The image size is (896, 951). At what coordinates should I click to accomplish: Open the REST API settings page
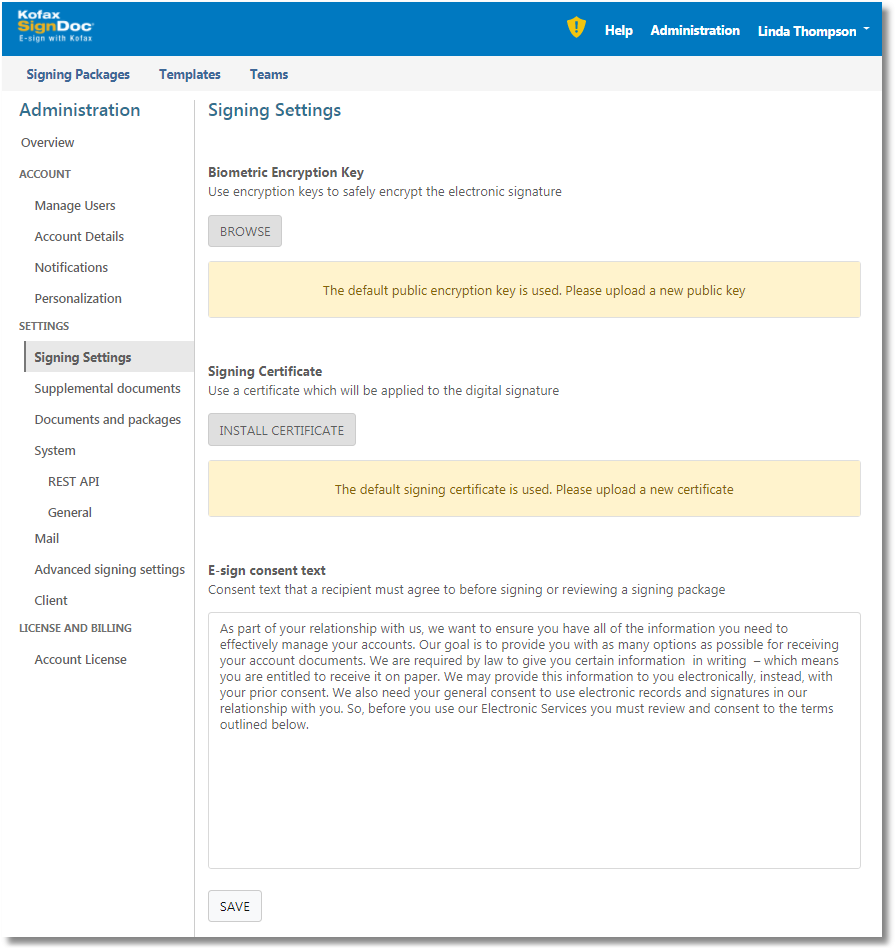(x=74, y=482)
